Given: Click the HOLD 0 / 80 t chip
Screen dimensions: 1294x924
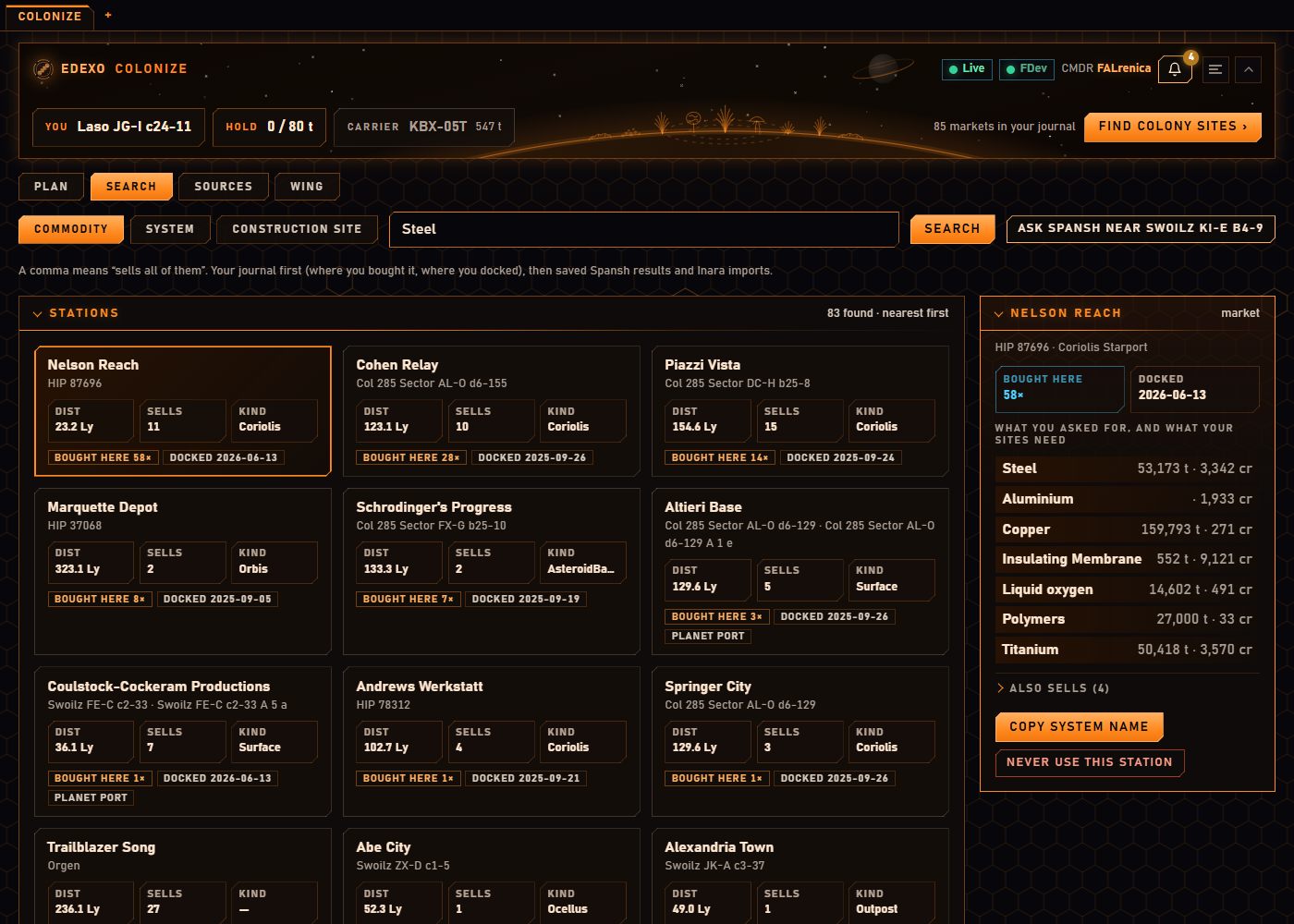Looking at the screenshot, I should pyautogui.click(x=270, y=127).
